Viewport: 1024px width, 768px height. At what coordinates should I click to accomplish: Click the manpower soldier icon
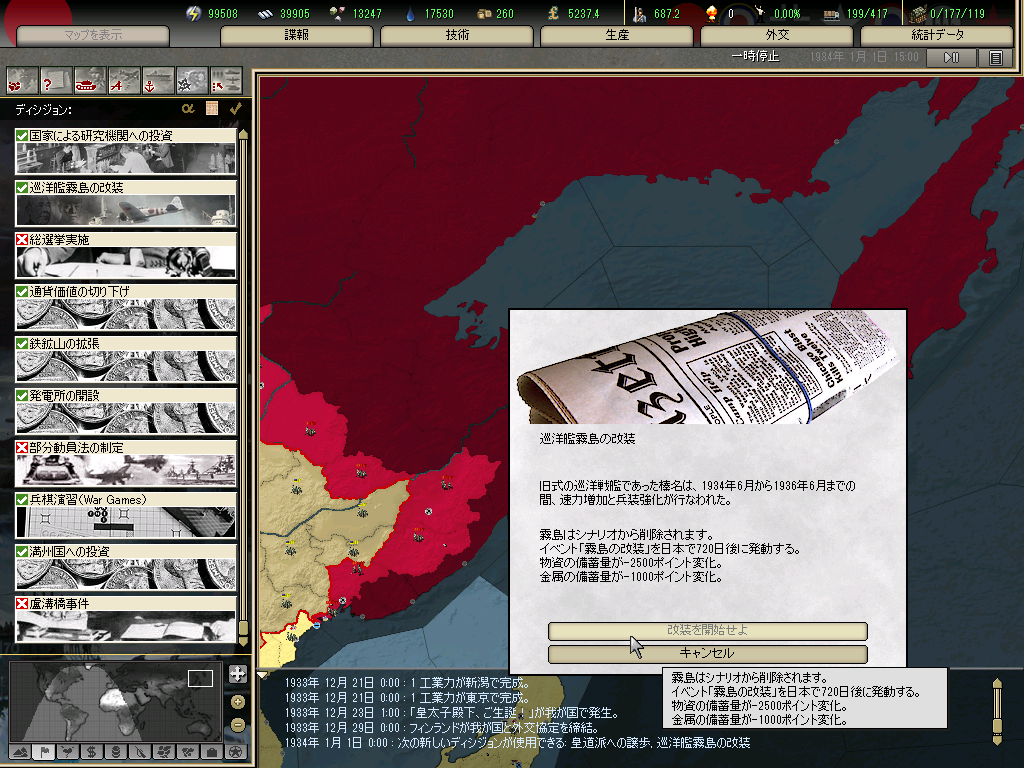click(639, 13)
